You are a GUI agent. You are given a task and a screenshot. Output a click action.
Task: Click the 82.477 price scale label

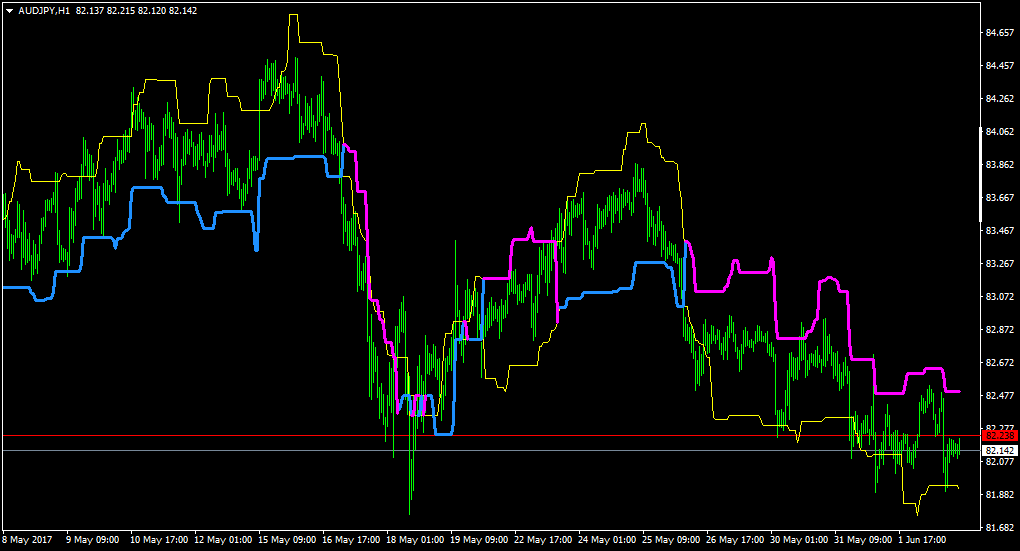[x=1000, y=396]
